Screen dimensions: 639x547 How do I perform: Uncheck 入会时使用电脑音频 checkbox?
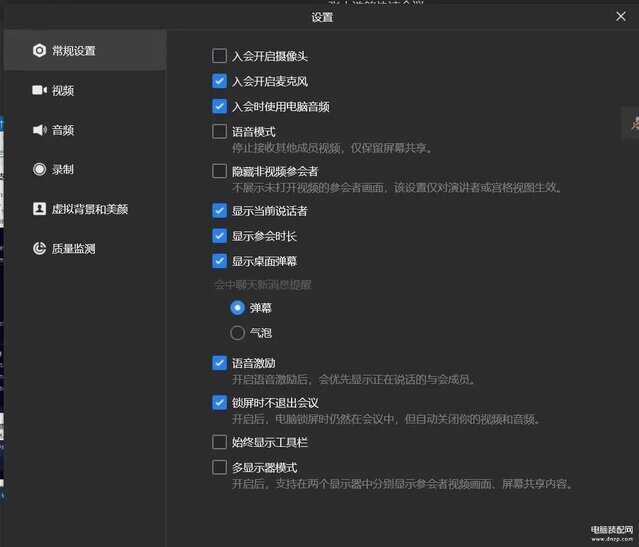point(219,106)
